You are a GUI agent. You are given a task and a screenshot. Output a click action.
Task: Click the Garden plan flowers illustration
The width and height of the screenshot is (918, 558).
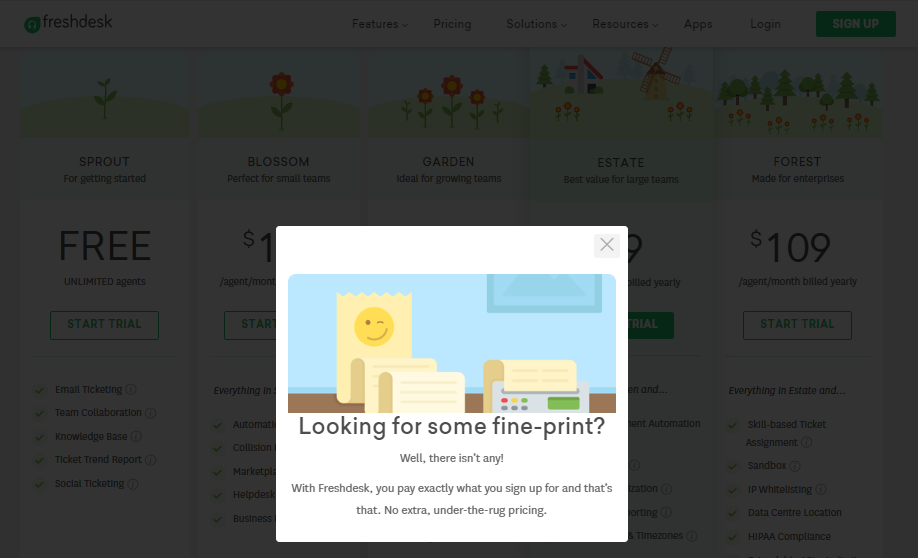451,102
